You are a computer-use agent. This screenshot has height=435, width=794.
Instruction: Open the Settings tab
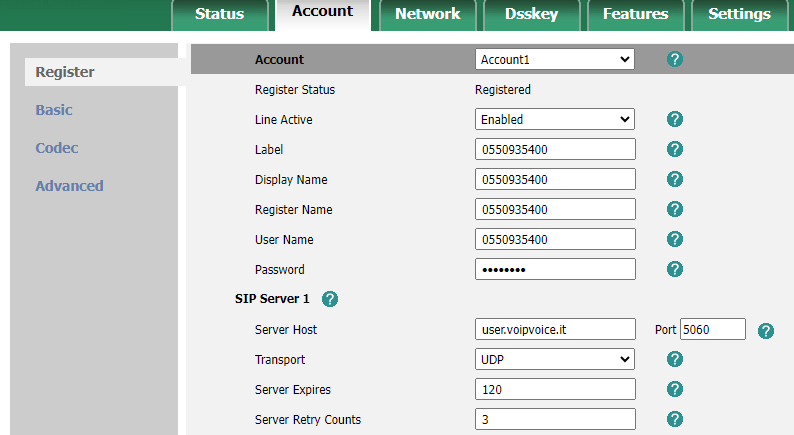pos(739,15)
